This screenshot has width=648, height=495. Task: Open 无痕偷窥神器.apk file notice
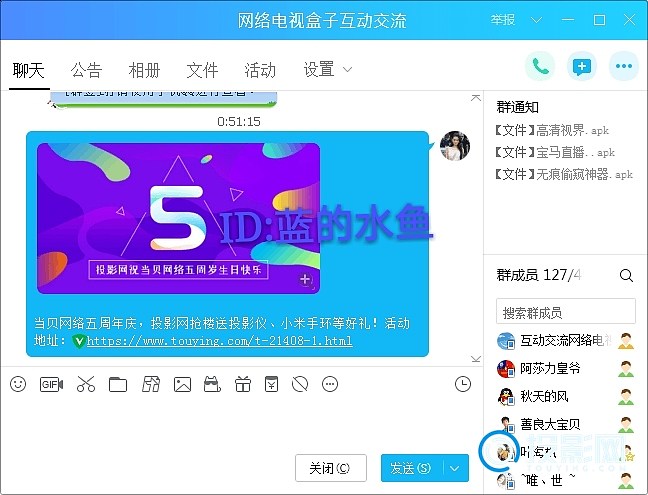click(x=564, y=174)
